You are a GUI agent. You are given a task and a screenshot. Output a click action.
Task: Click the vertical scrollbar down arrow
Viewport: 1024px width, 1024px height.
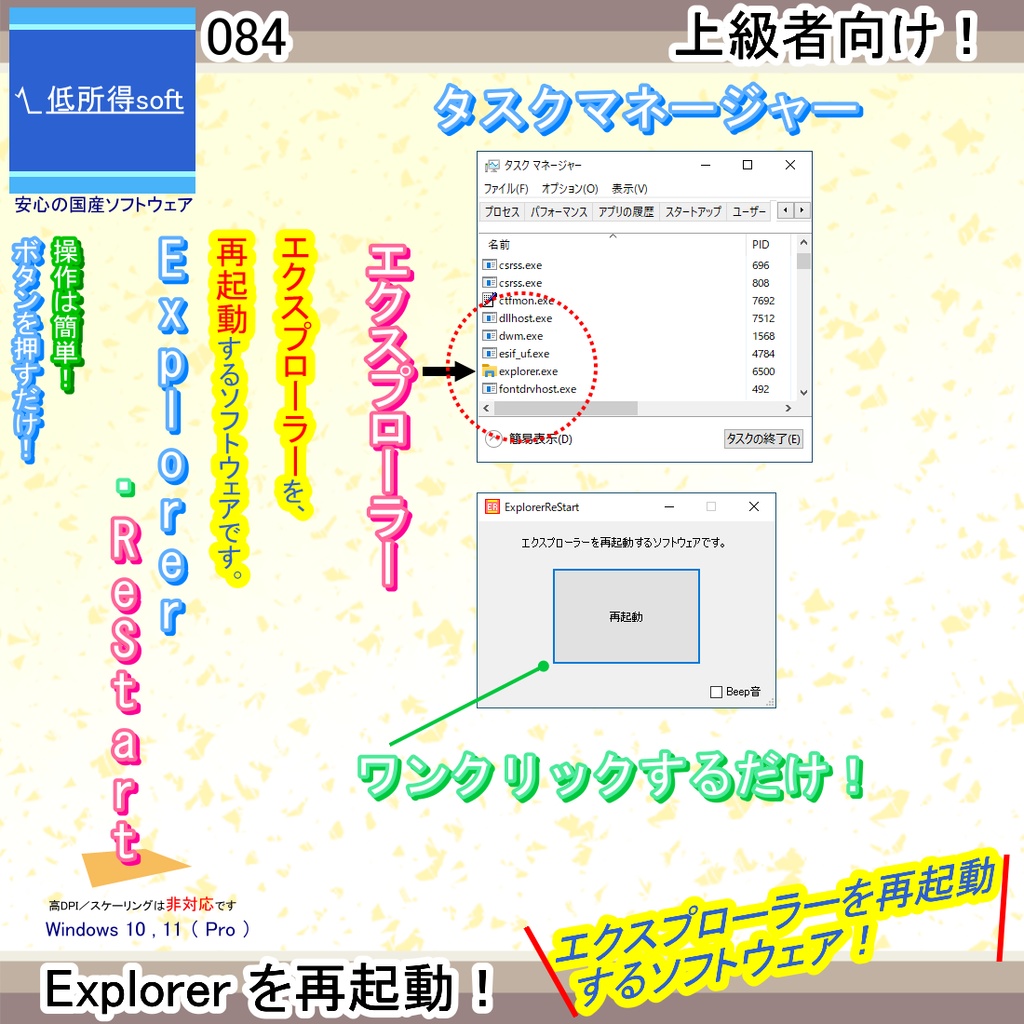pos(804,392)
